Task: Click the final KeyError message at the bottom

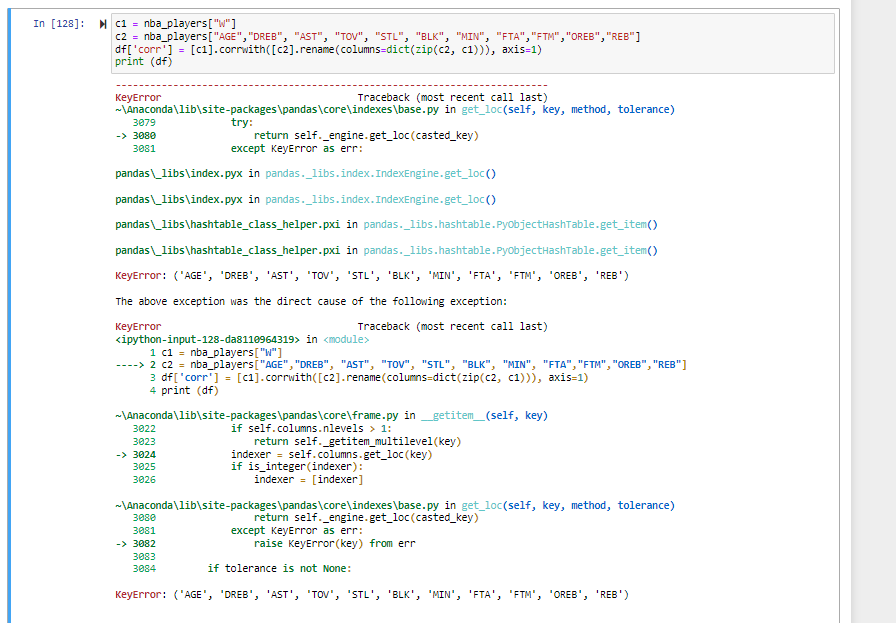Action: (x=372, y=594)
